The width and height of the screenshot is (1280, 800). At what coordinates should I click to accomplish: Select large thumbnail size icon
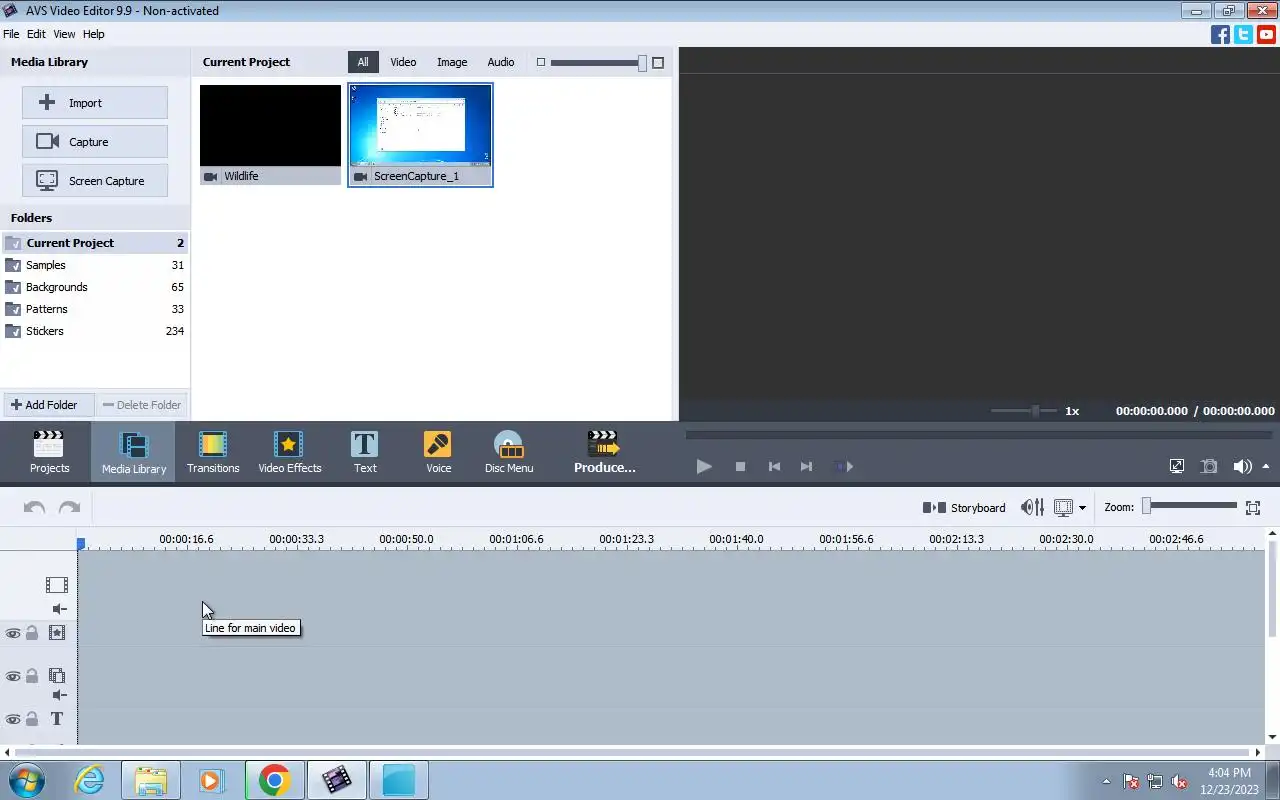tap(658, 62)
